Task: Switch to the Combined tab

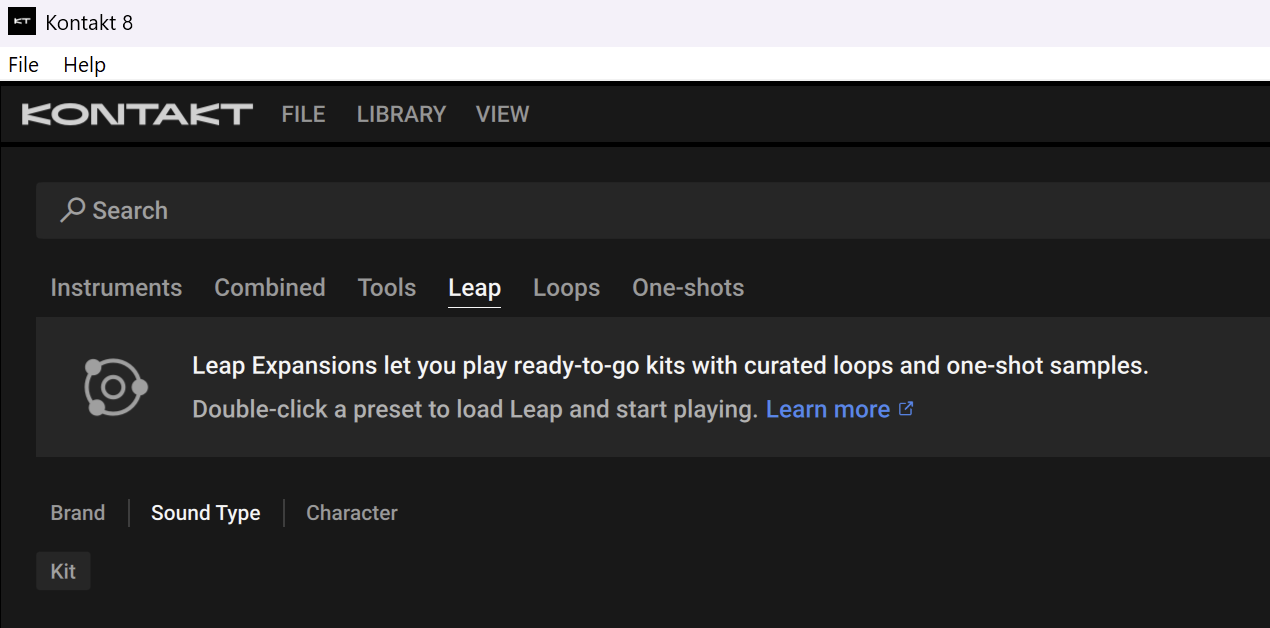Action: click(270, 288)
